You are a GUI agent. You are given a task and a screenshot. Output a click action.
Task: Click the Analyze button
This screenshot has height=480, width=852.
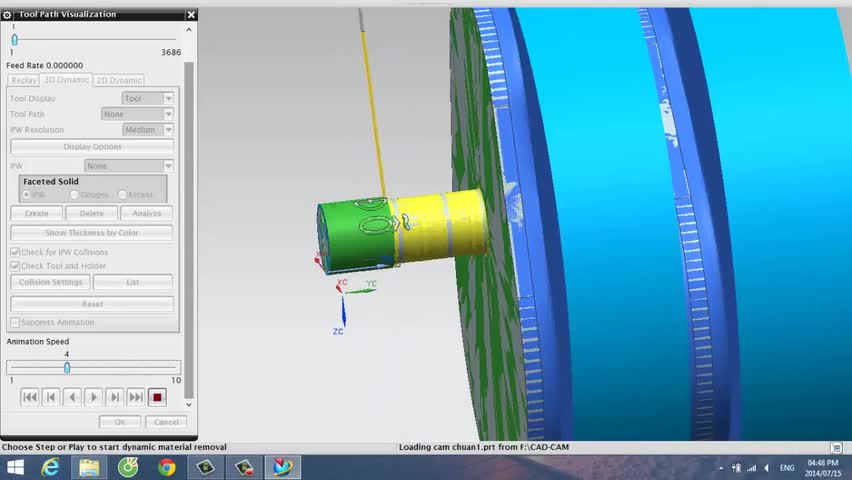(147, 214)
